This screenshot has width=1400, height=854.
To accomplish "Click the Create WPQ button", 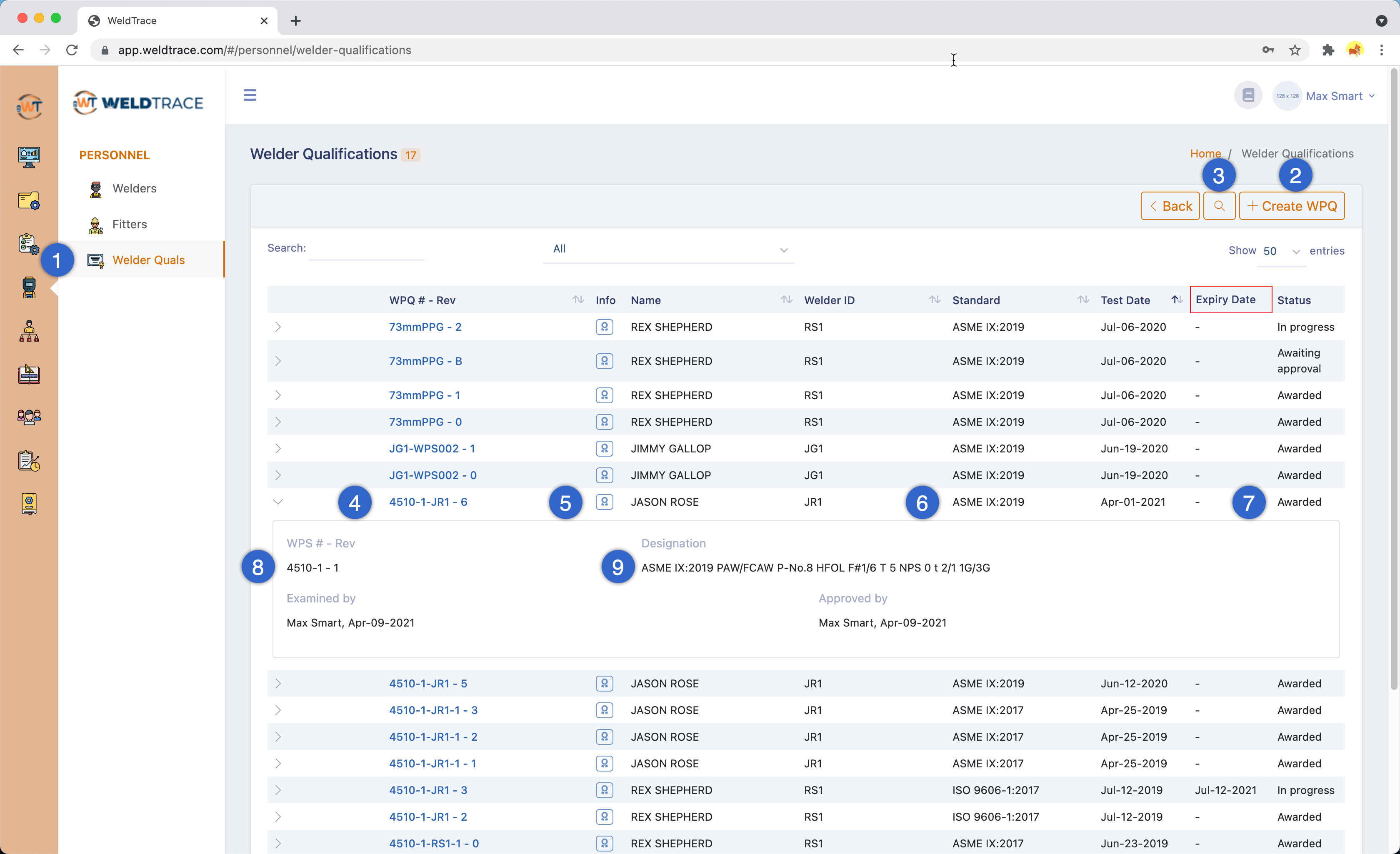I will 1292,206.
